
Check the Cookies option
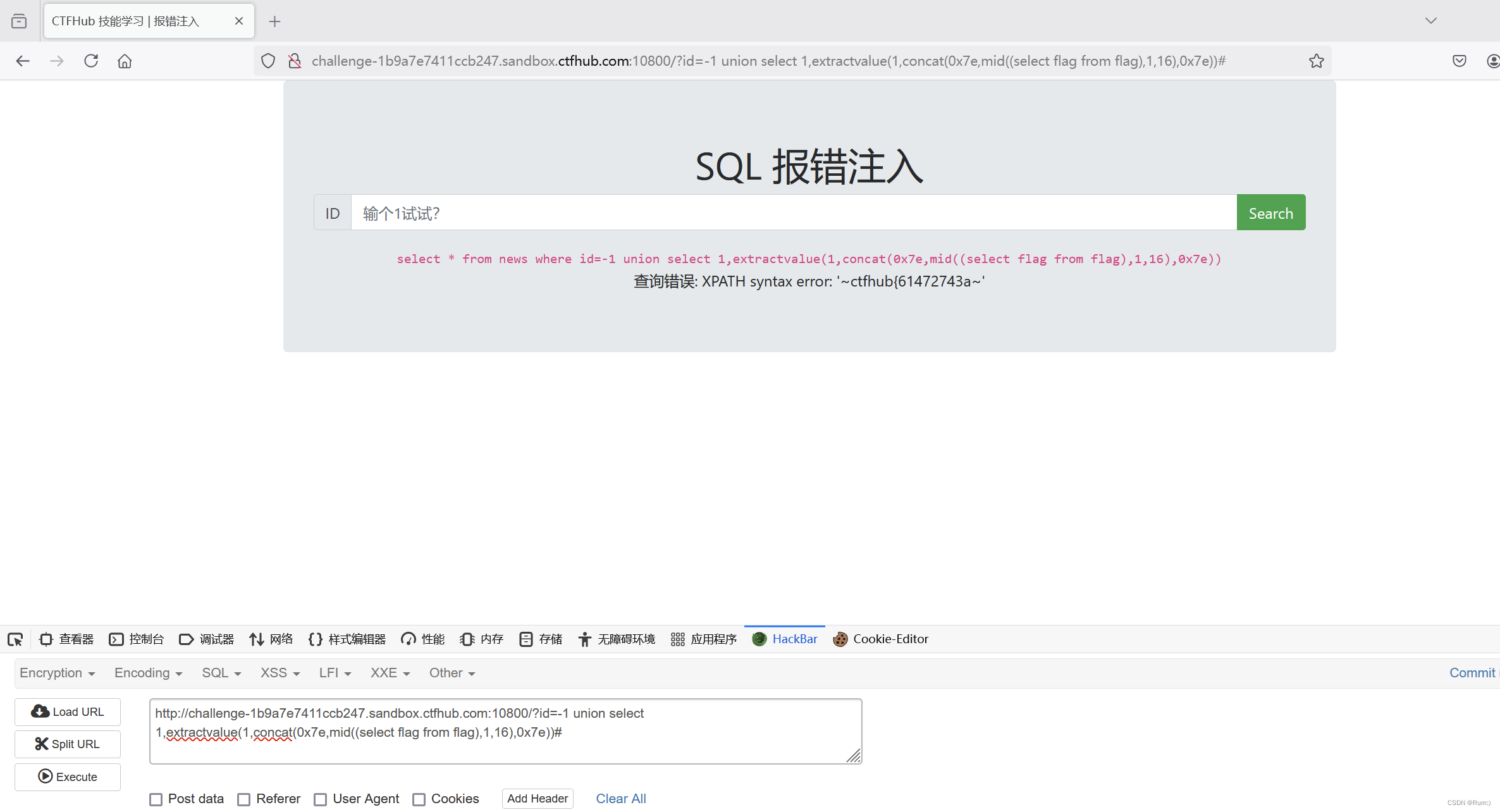point(419,799)
